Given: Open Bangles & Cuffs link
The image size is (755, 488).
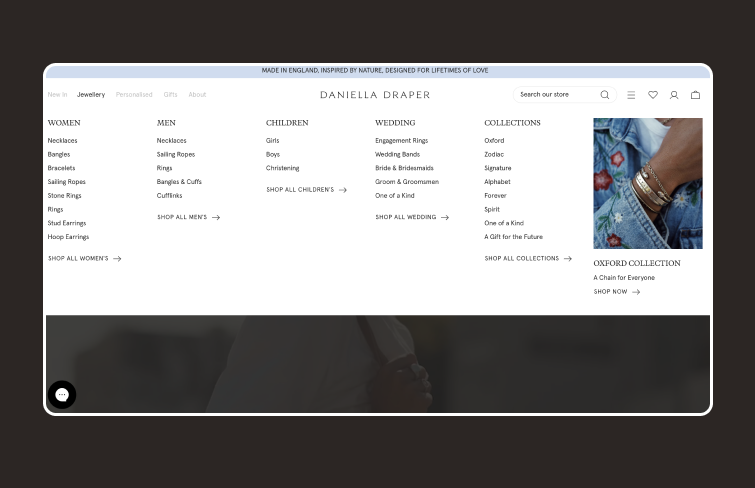Looking at the screenshot, I should (179, 182).
